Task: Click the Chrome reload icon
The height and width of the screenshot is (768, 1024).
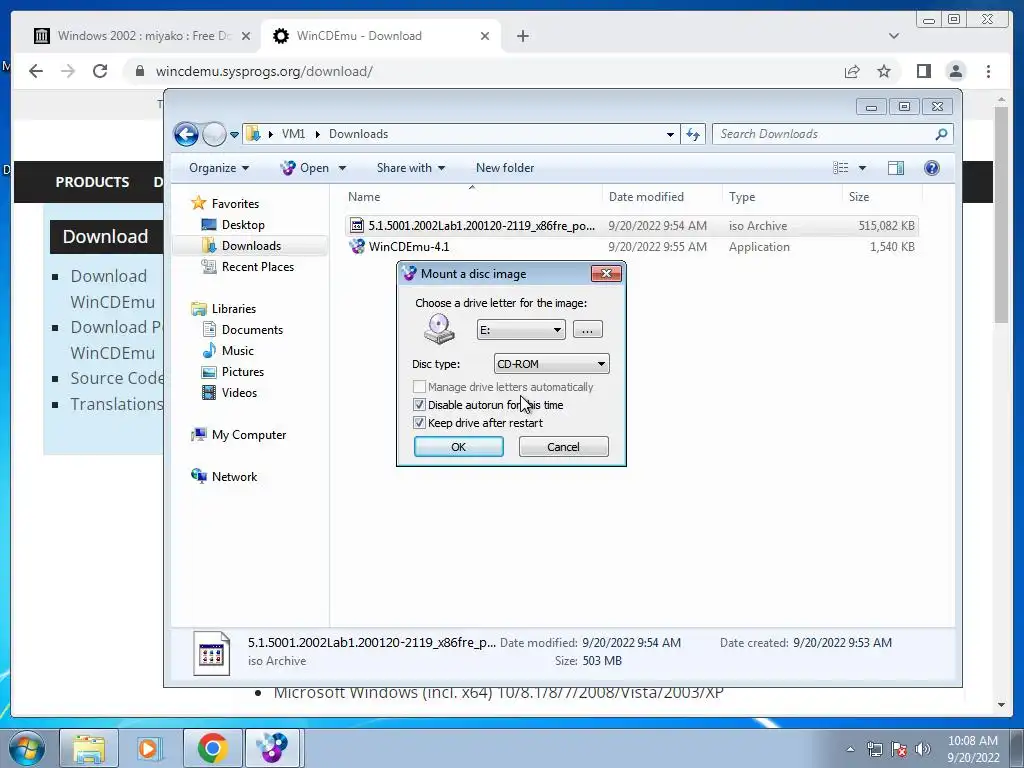Action: tap(100, 71)
